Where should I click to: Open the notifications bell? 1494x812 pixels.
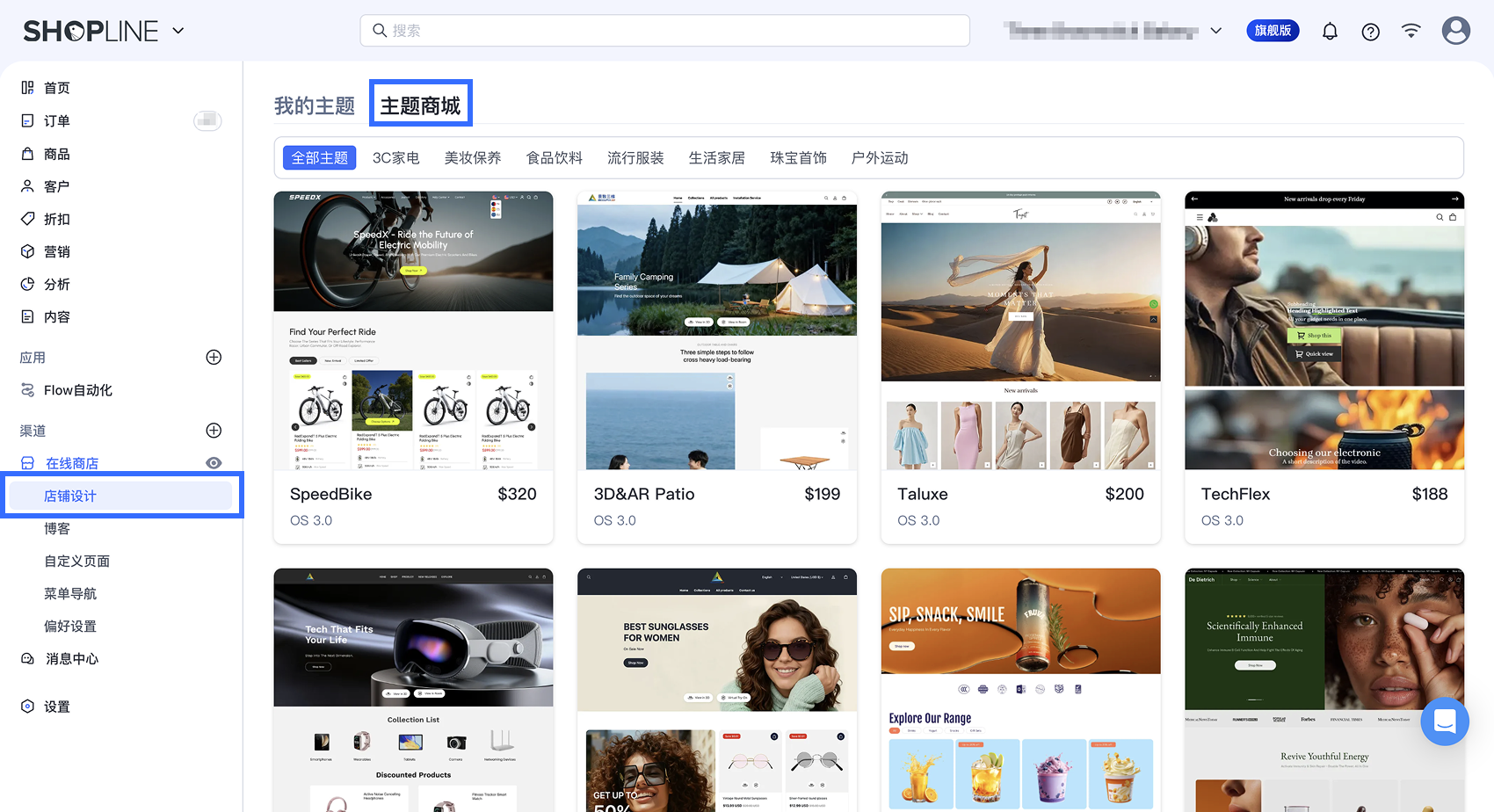point(1330,32)
